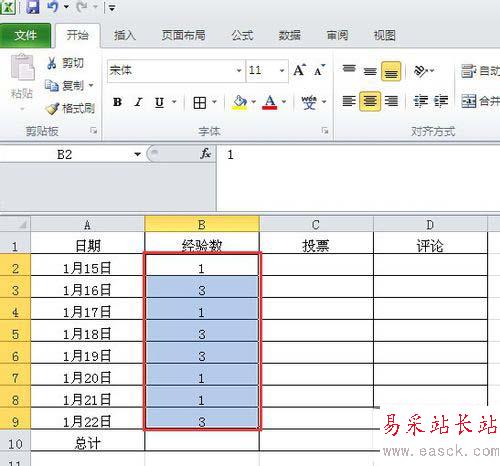The width and height of the screenshot is (500, 466).
Task: Select column C header
Action: [316, 224]
